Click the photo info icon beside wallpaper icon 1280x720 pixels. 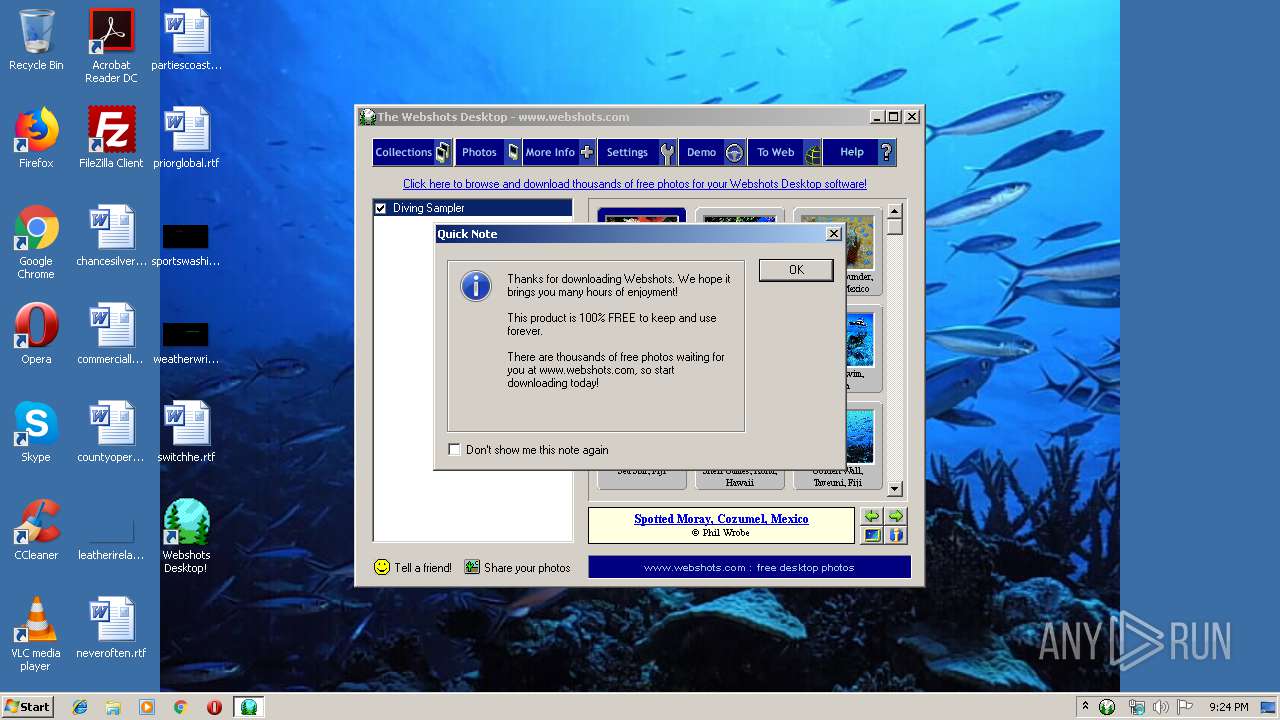pos(896,535)
